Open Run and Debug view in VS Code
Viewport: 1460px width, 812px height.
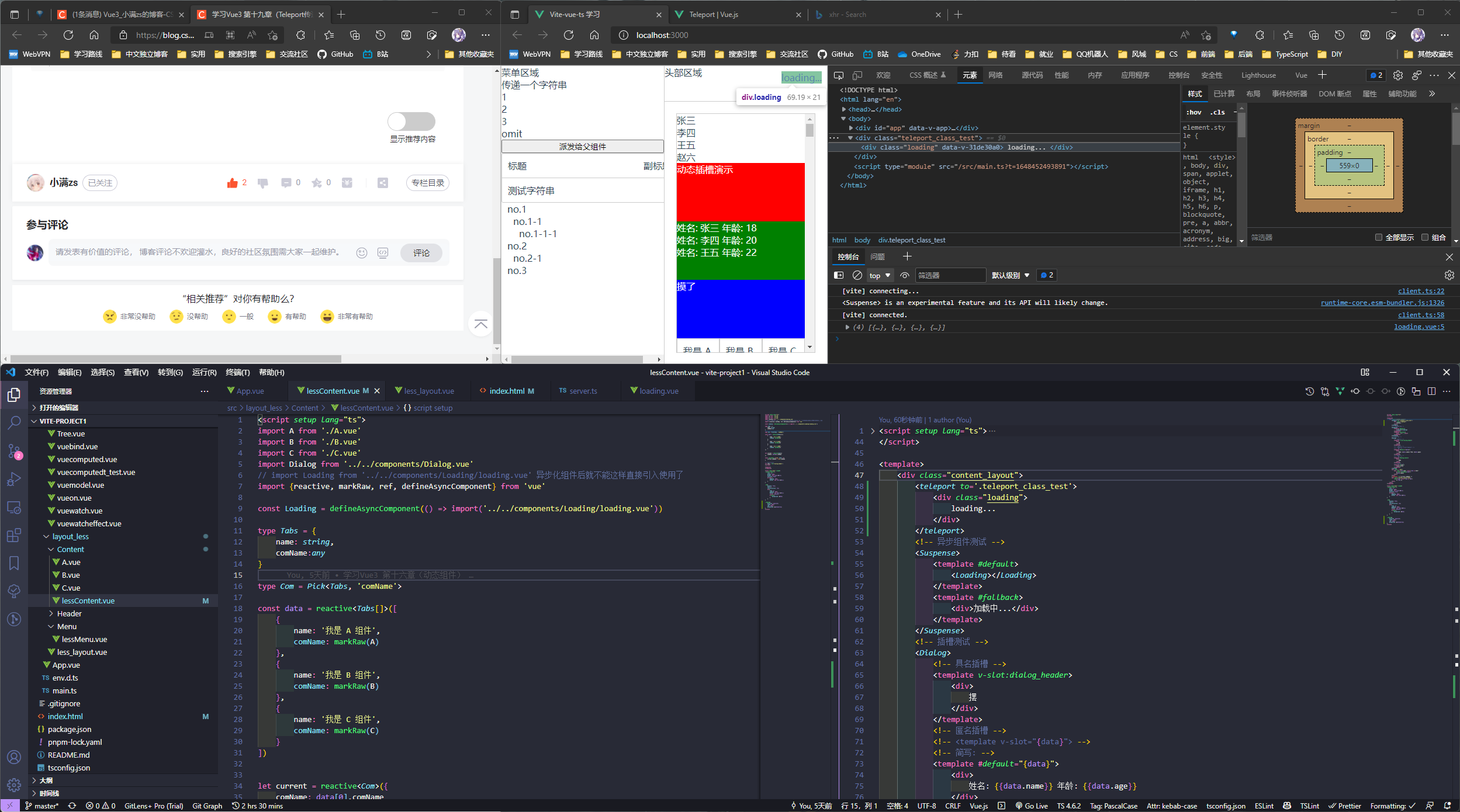tap(14, 479)
